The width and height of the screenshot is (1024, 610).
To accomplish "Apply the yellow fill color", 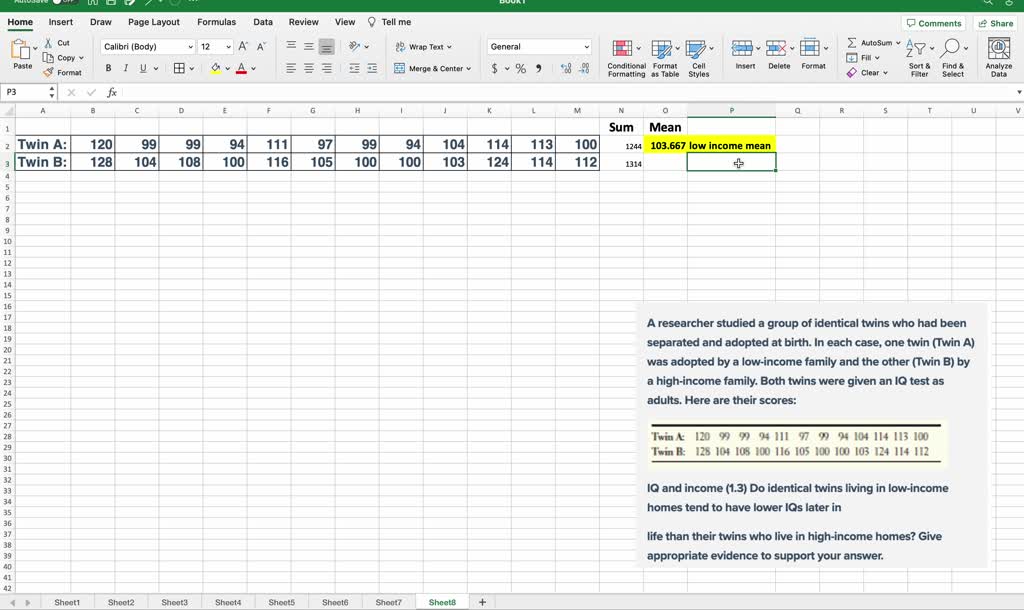I will [x=215, y=69].
